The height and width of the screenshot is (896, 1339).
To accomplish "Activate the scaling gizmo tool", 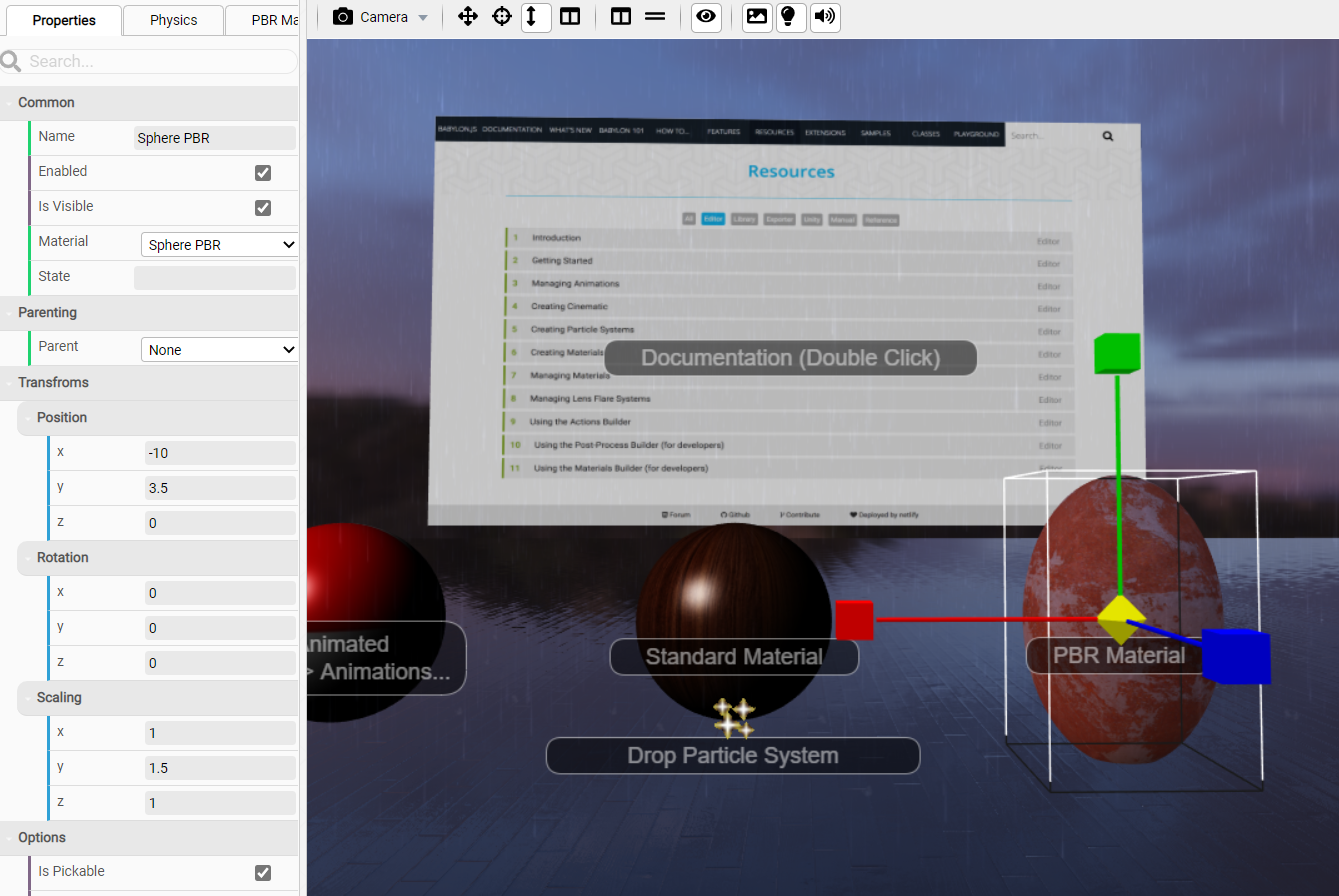I will [x=536, y=17].
